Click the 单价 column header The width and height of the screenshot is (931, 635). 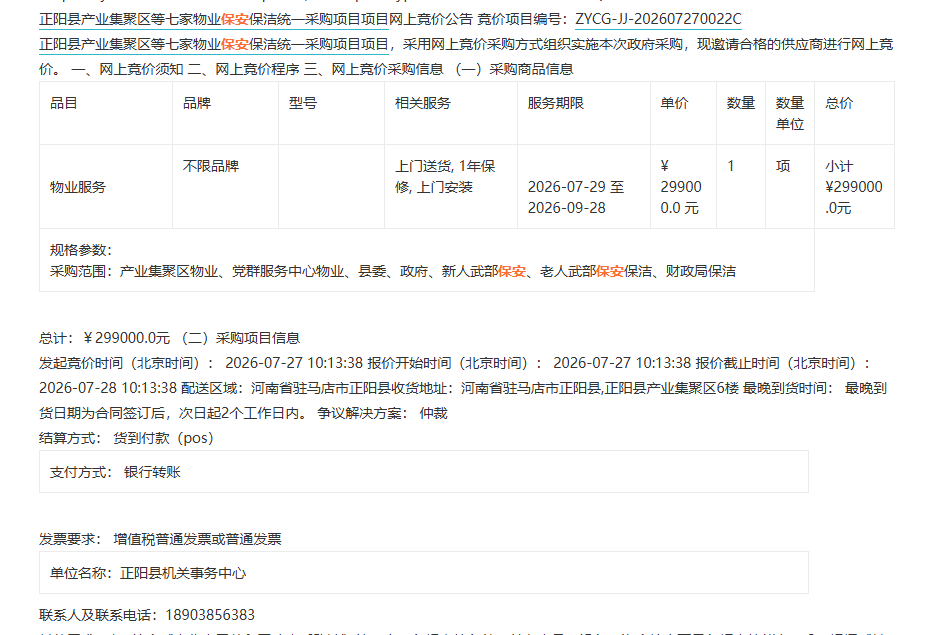[x=683, y=113]
